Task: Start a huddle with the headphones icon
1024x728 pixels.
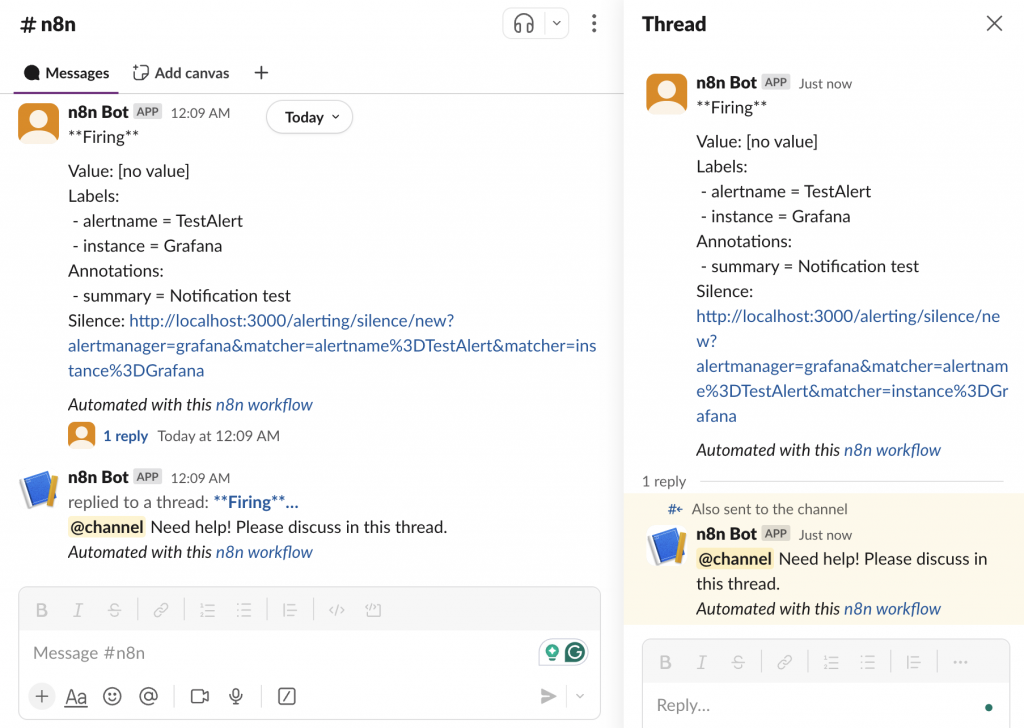Action: tap(524, 24)
